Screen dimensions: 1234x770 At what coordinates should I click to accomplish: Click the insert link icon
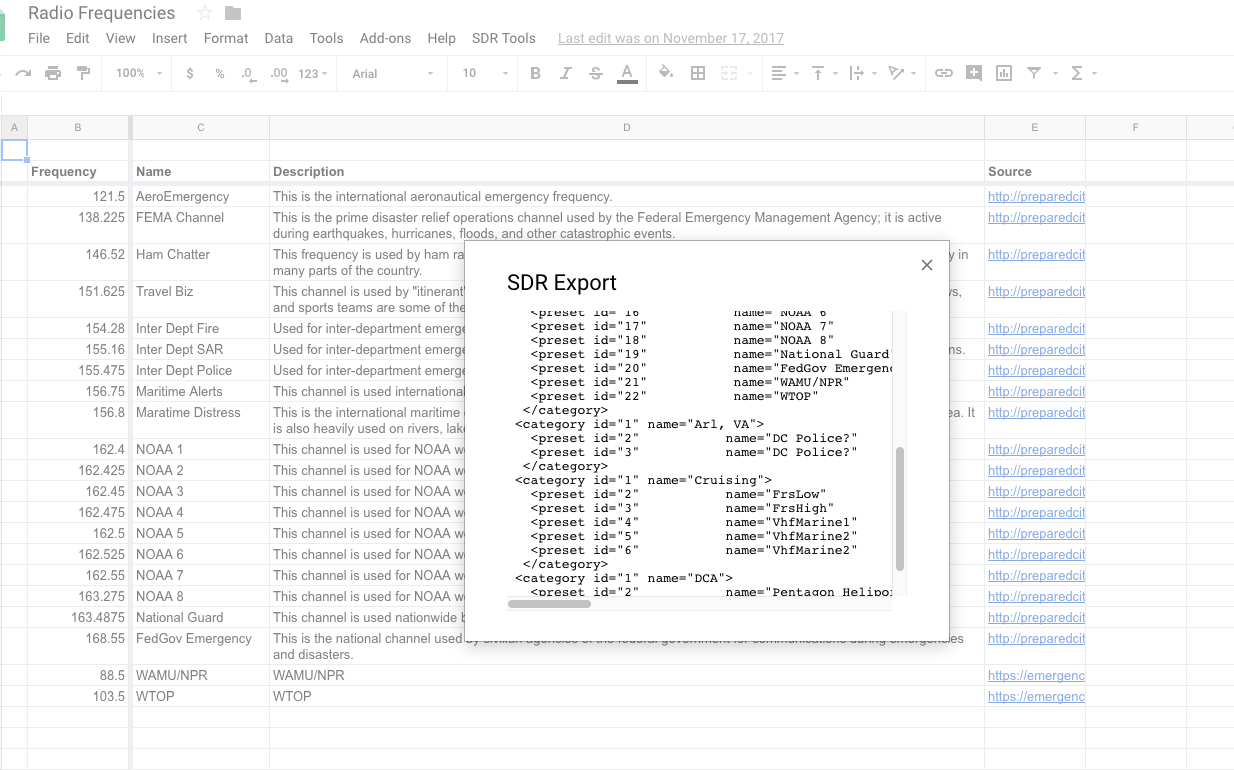pos(943,73)
